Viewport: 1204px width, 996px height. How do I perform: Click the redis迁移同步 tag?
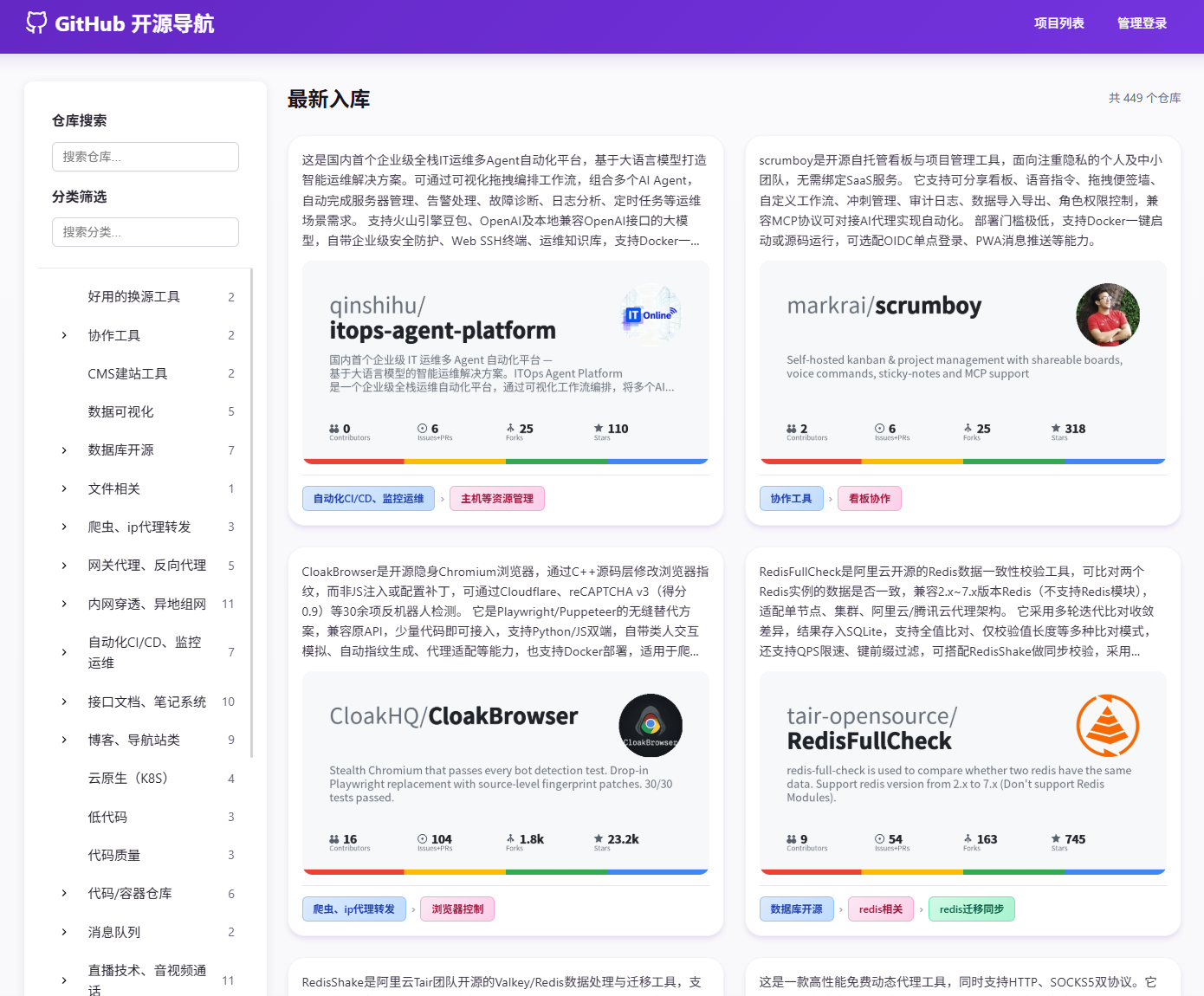click(971, 909)
